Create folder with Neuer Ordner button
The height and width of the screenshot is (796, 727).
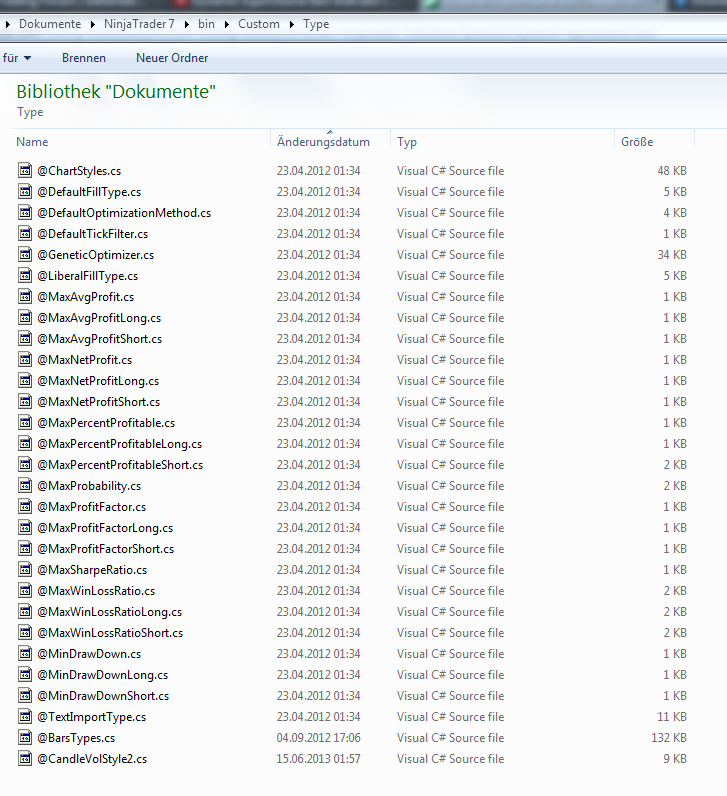172,58
